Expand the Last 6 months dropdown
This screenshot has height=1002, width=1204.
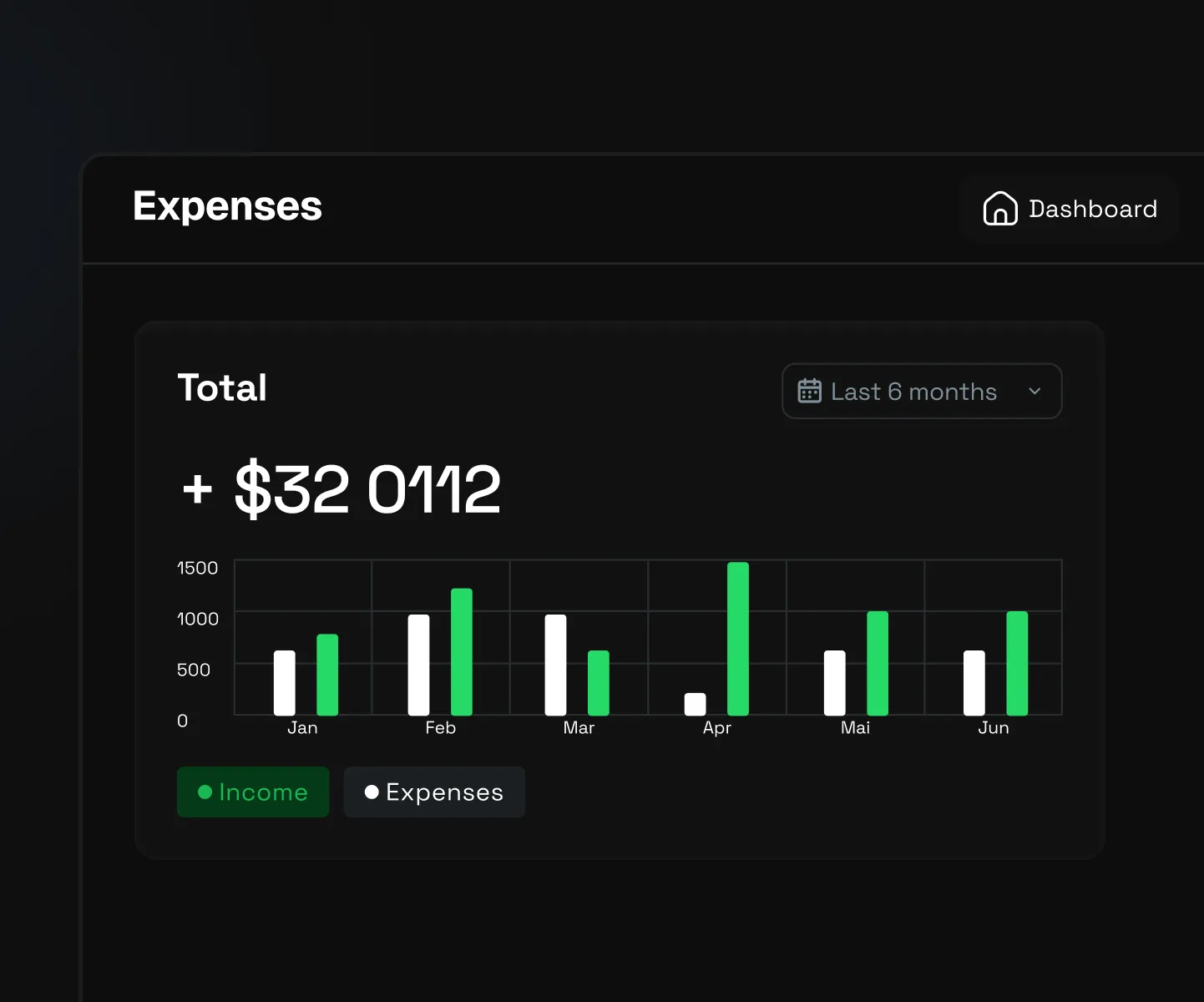coord(922,391)
